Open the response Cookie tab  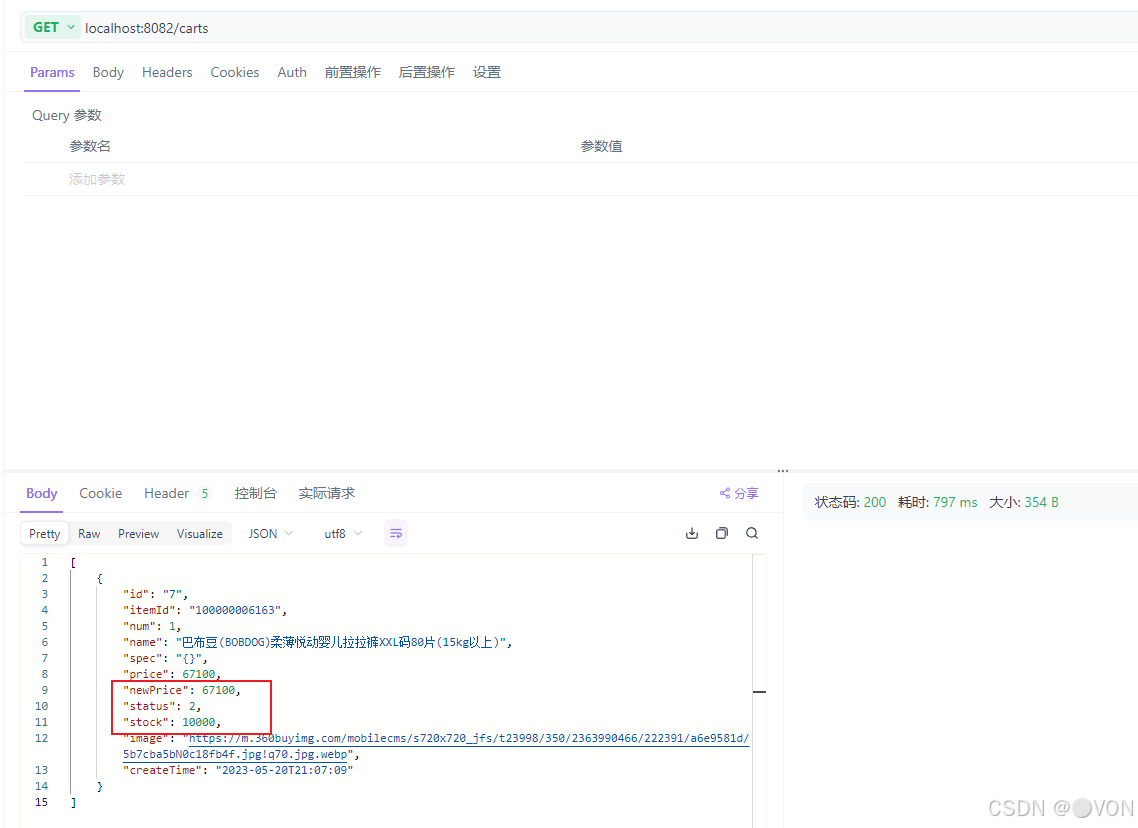[x=100, y=493]
